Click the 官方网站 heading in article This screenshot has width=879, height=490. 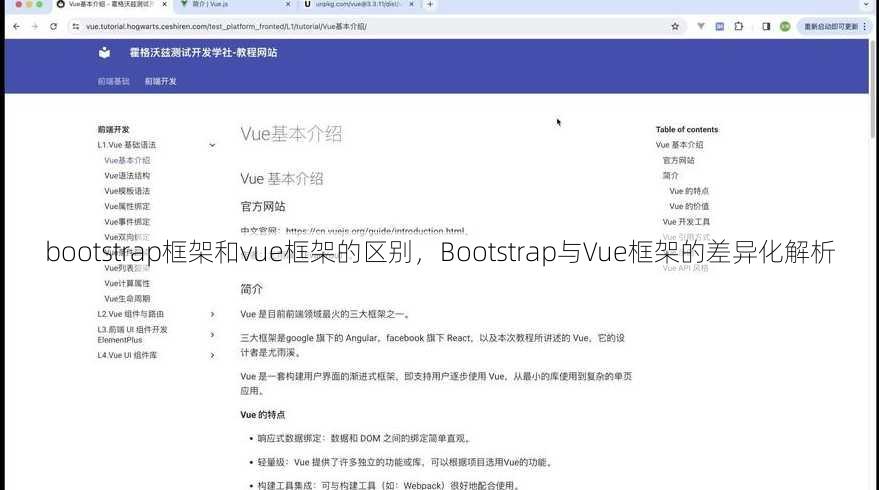coord(263,207)
